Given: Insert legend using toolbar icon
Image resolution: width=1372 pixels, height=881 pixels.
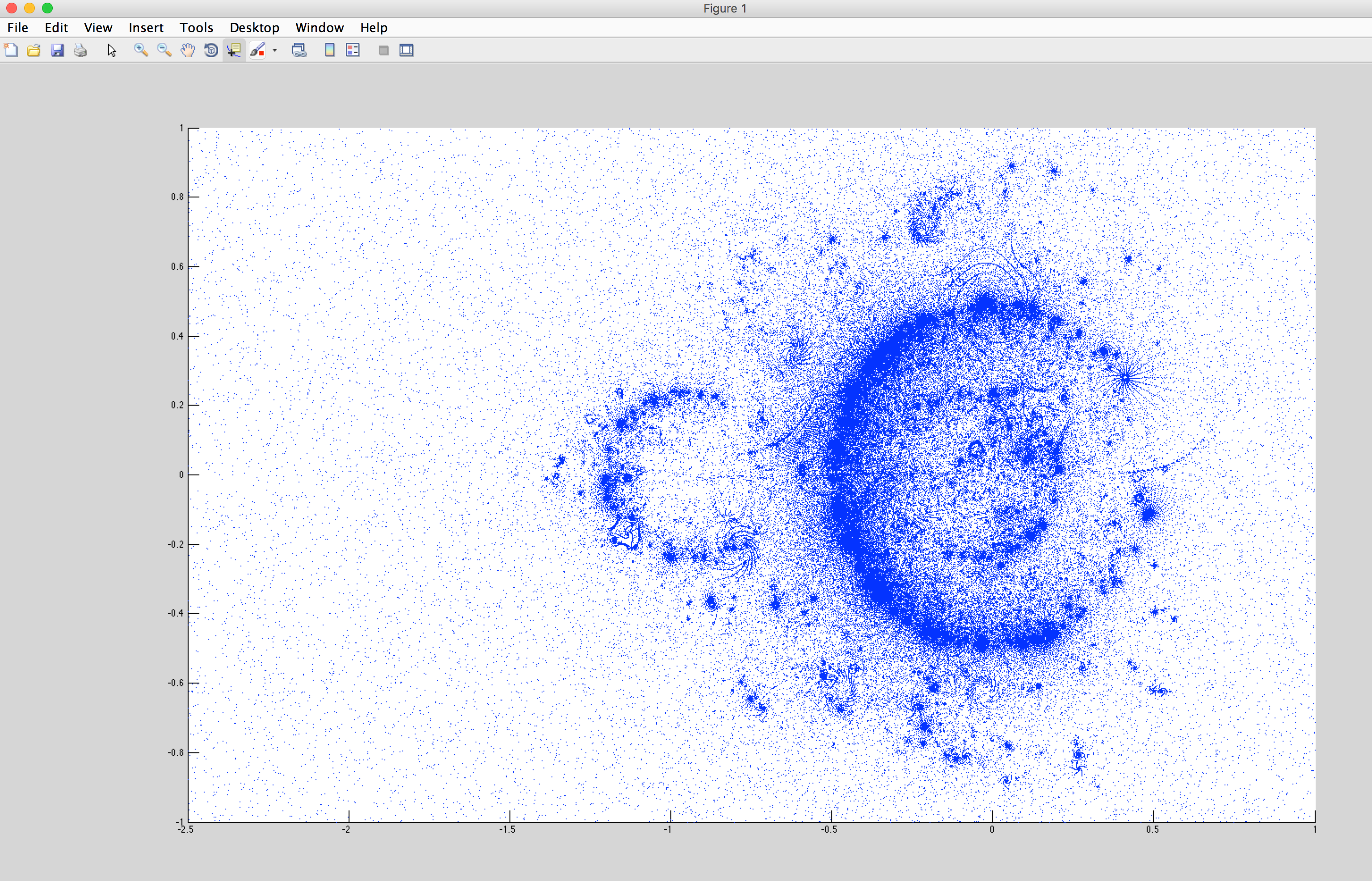Looking at the screenshot, I should coord(353,50).
